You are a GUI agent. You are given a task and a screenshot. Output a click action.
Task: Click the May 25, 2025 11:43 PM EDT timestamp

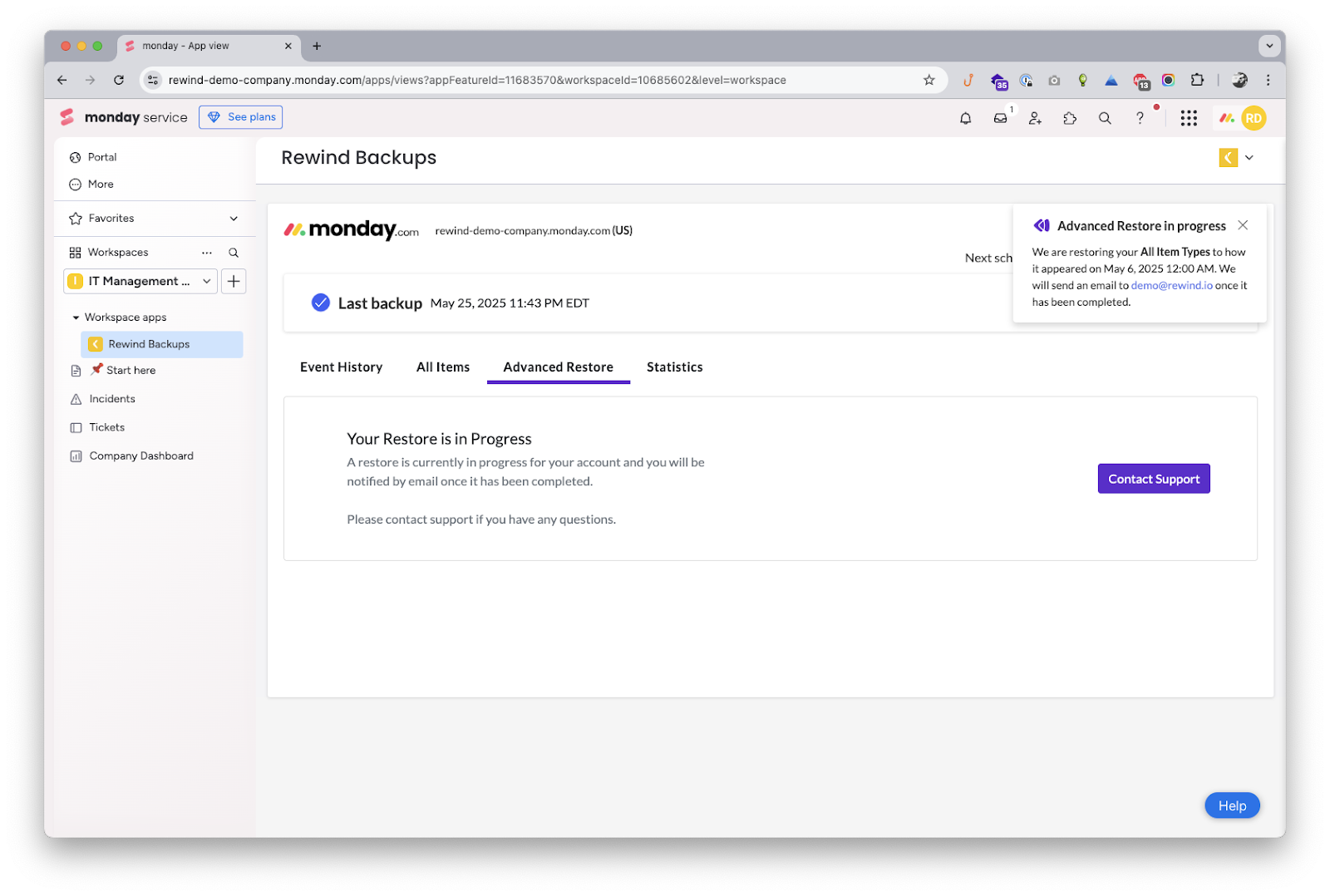point(510,303)
